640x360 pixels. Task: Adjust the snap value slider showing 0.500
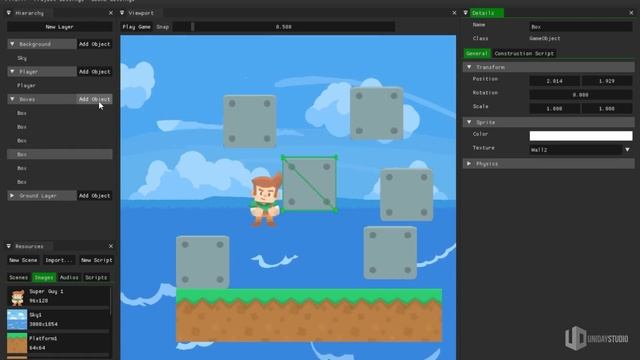(x=284, y=27)
